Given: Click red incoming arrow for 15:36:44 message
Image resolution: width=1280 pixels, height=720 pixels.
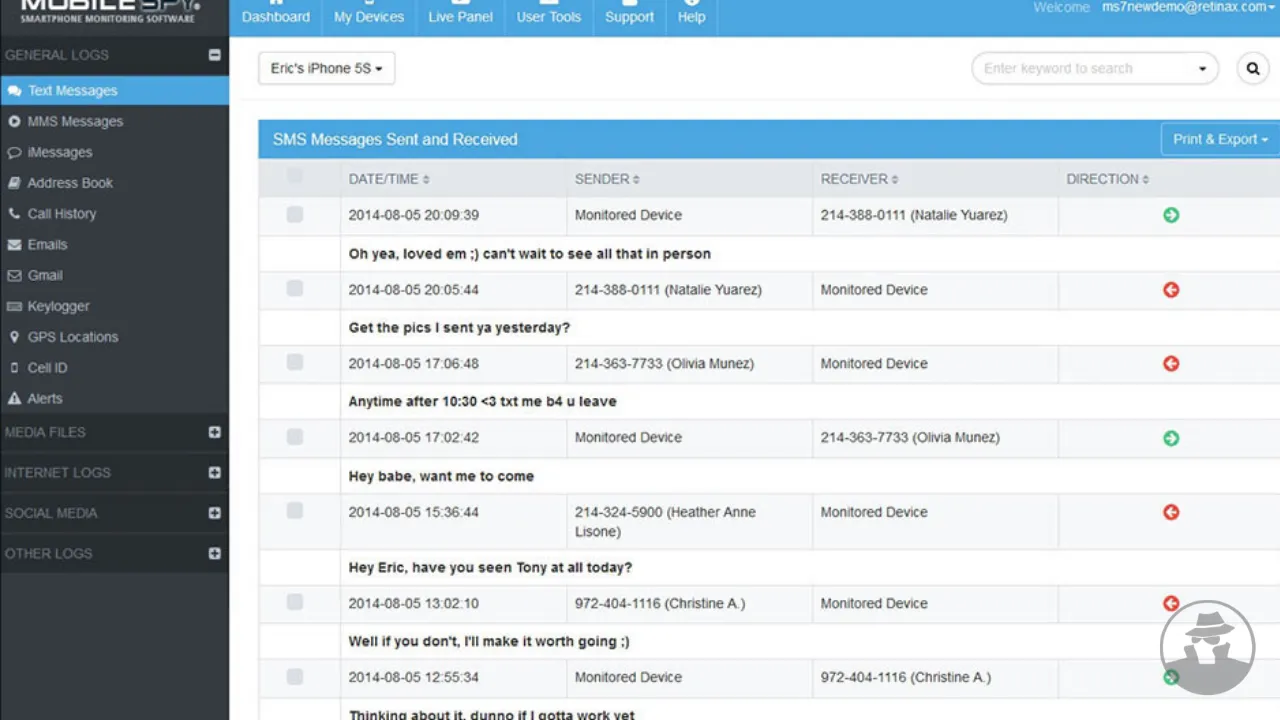Looking at the screenshot, I should [1171, 512].
